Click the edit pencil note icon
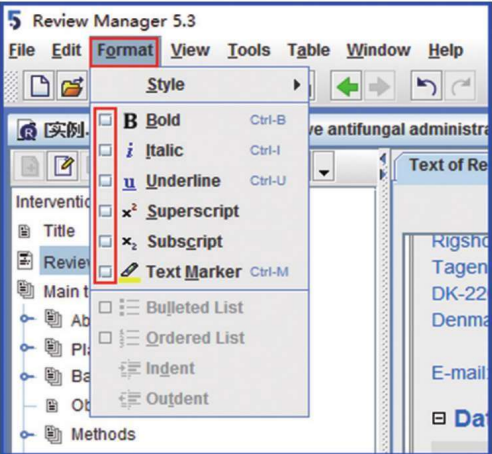The height and width of the screenshot is (454, 492). coord(63,165)
